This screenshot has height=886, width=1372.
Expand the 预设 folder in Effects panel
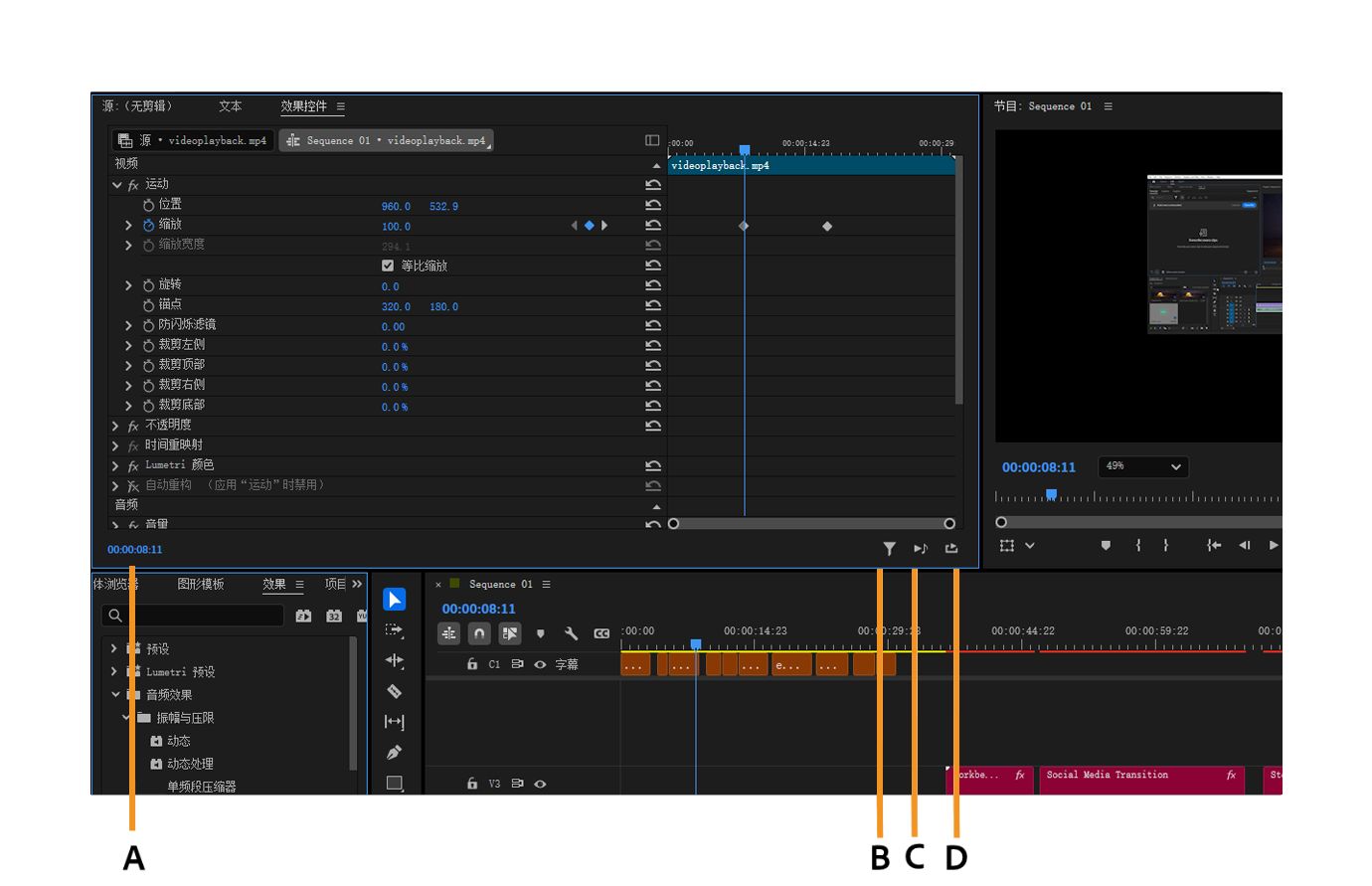pos(114,648)
